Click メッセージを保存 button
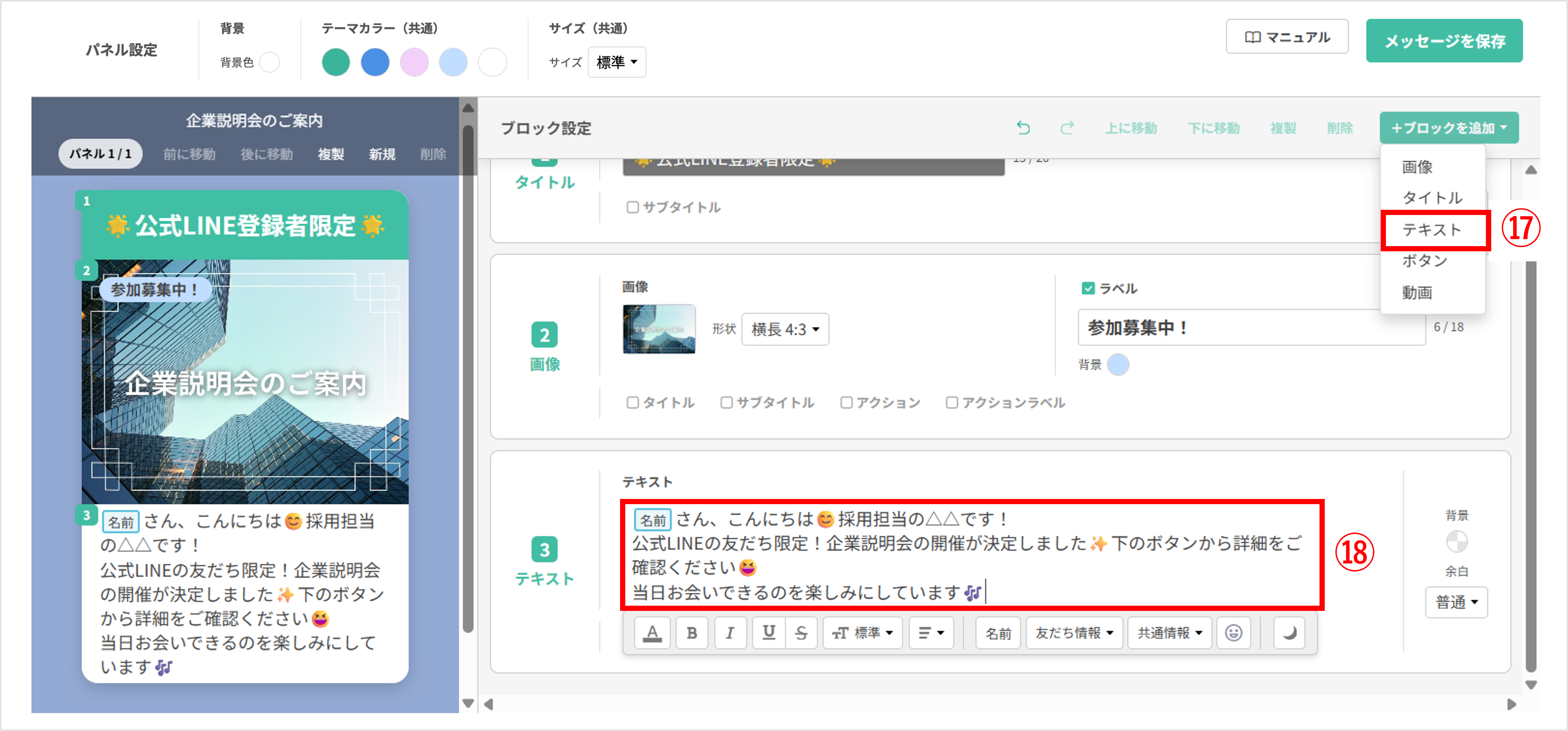1568x731 pixels. pyautogui.click(x=1444, y=41)
